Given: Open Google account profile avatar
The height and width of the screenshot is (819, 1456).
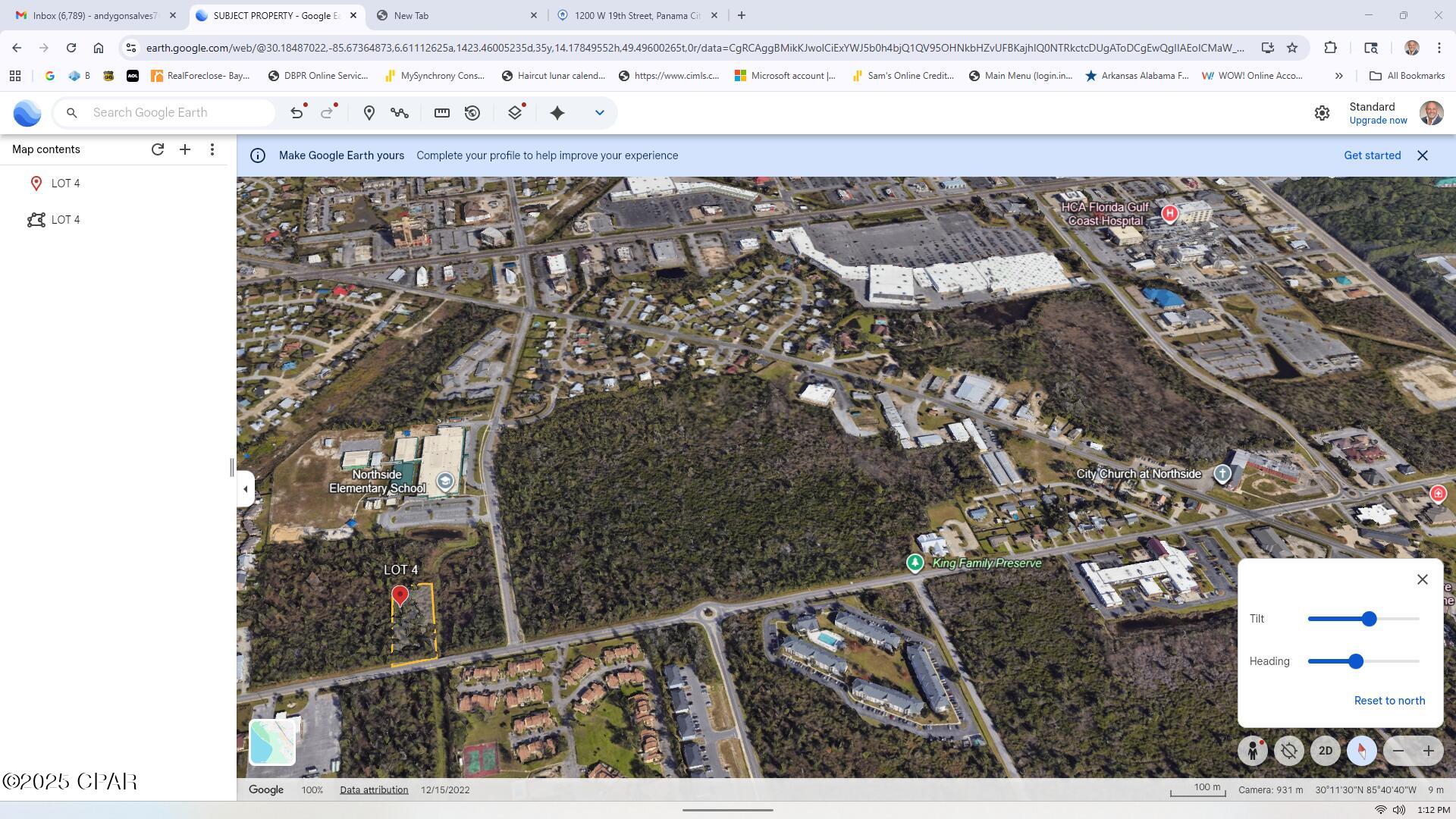Looking at the screenshot, I should (1431, 113).
